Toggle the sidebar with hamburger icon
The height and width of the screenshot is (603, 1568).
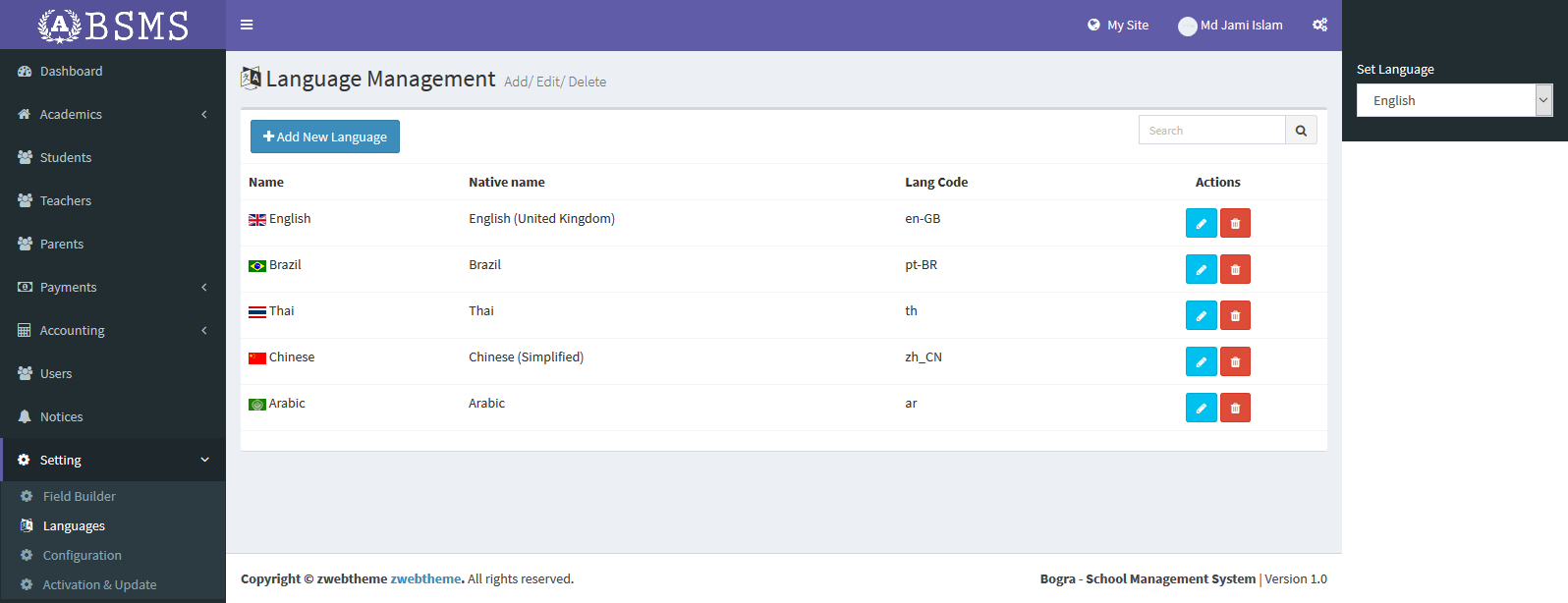247,26
